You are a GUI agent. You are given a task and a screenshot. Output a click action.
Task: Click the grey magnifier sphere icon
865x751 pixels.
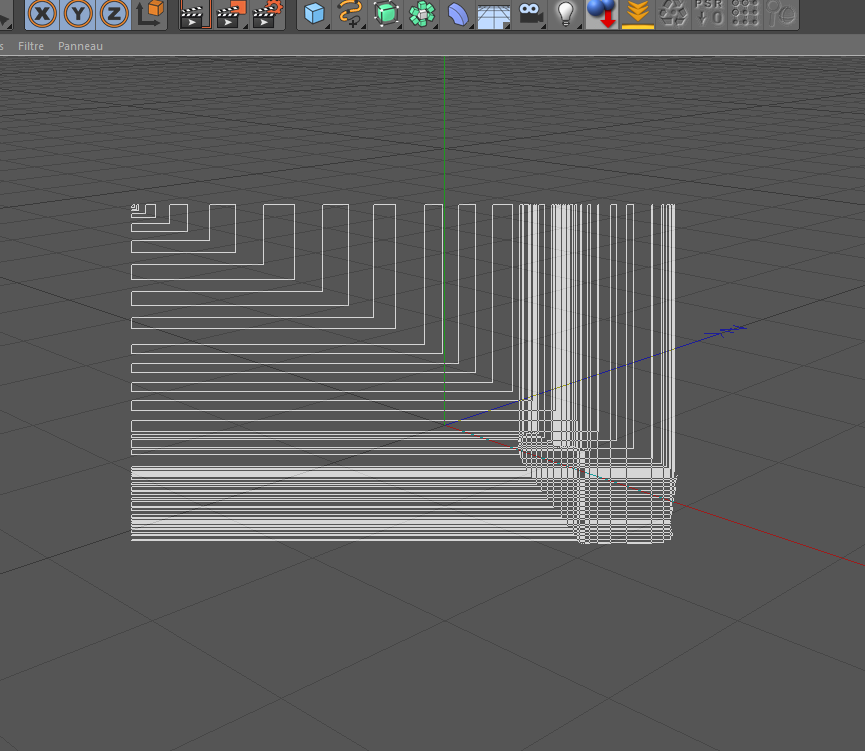(x=781, y=13)
